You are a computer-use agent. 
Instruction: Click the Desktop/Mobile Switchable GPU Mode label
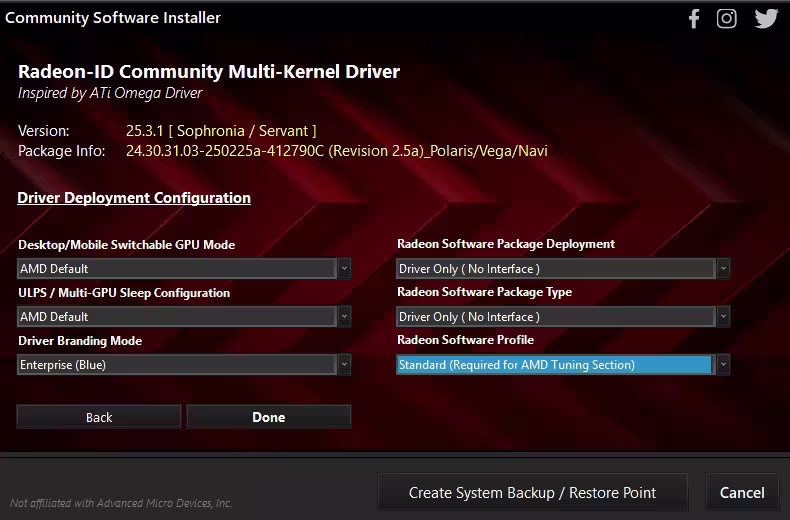click(126, 245)
